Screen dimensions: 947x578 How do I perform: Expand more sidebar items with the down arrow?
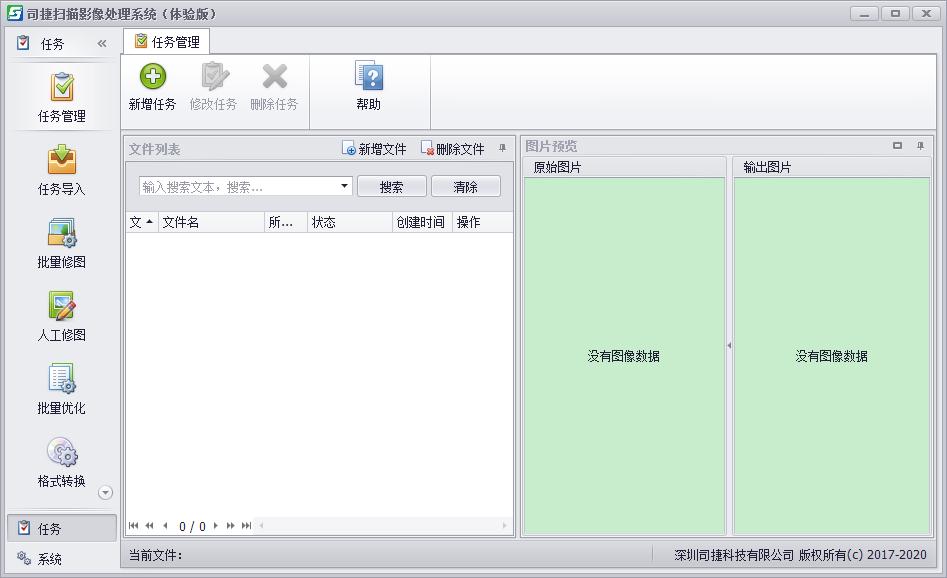(x=105, y=492)
